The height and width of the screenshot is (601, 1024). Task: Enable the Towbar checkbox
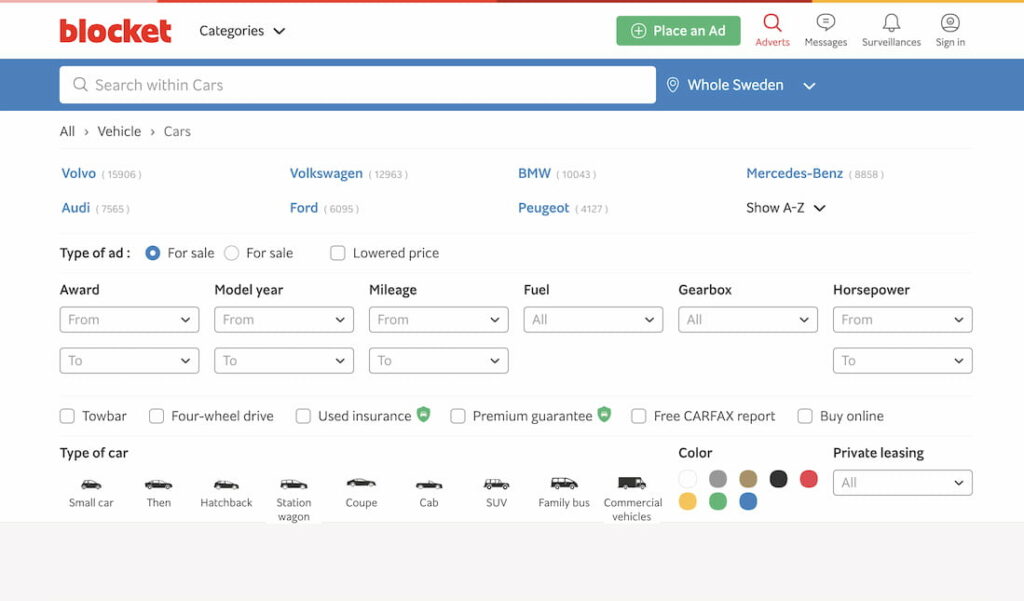[x=68, y=416]
